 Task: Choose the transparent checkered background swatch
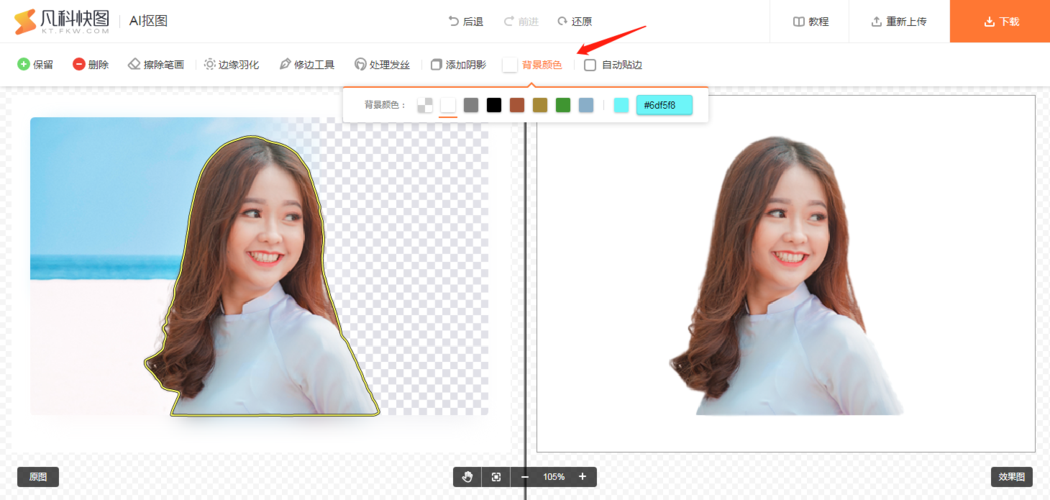tap(425, 105)
